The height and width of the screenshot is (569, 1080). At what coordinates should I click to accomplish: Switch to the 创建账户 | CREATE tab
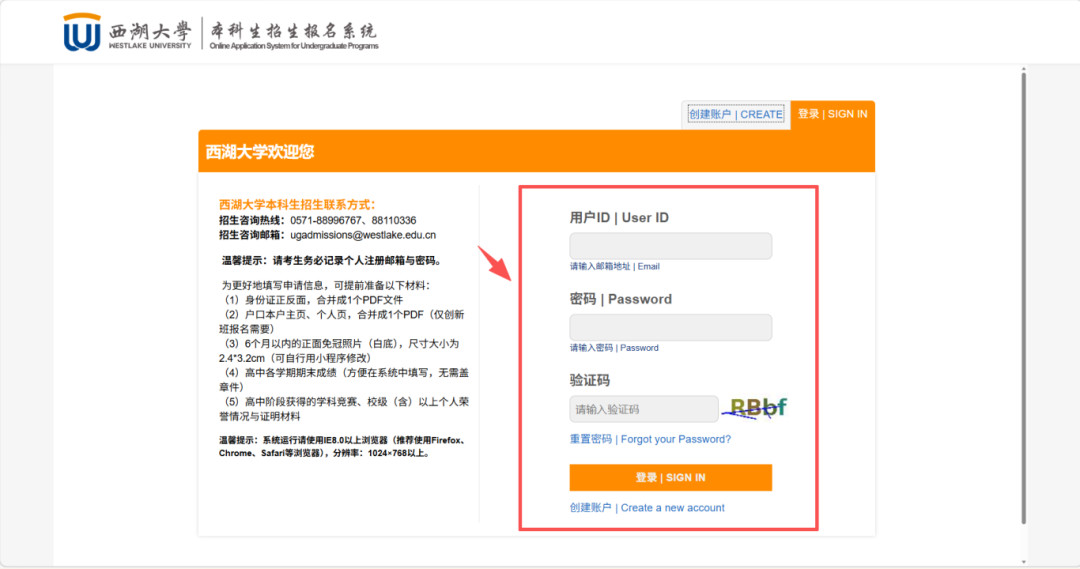pyautogui.click(x=735, y=114)
